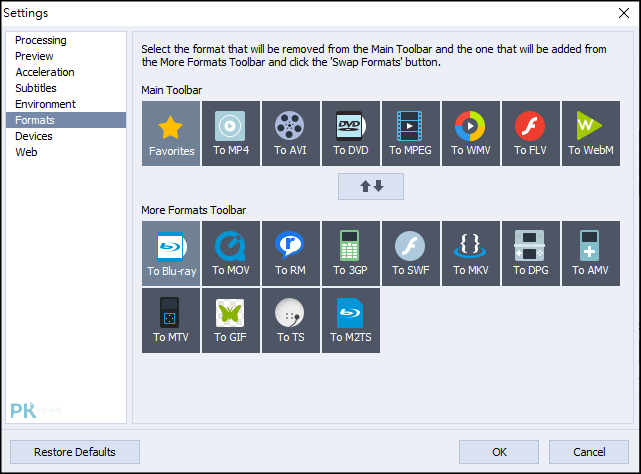Image resolution: width=641 pixels, height=474 pixels.
Task: Switch to Environment settings
Action: point(66,104)
